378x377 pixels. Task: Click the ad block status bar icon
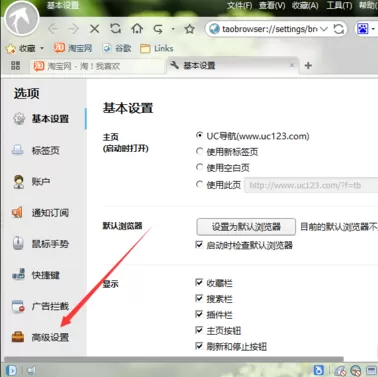pos(340,371)
